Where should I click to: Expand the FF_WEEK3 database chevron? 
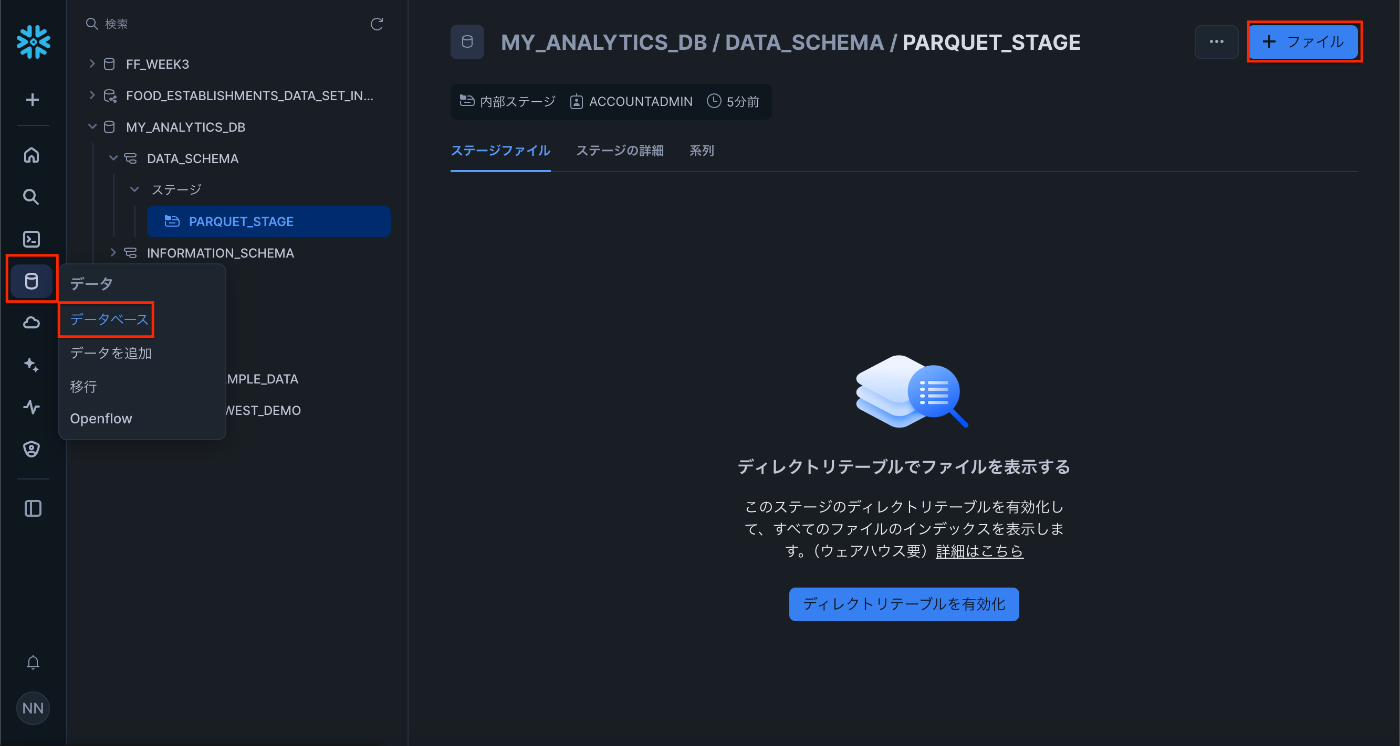[92, 64]
